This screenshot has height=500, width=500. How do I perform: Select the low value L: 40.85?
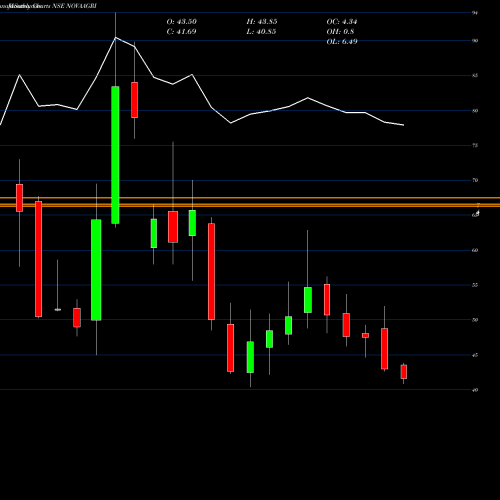tap(262, 32)
